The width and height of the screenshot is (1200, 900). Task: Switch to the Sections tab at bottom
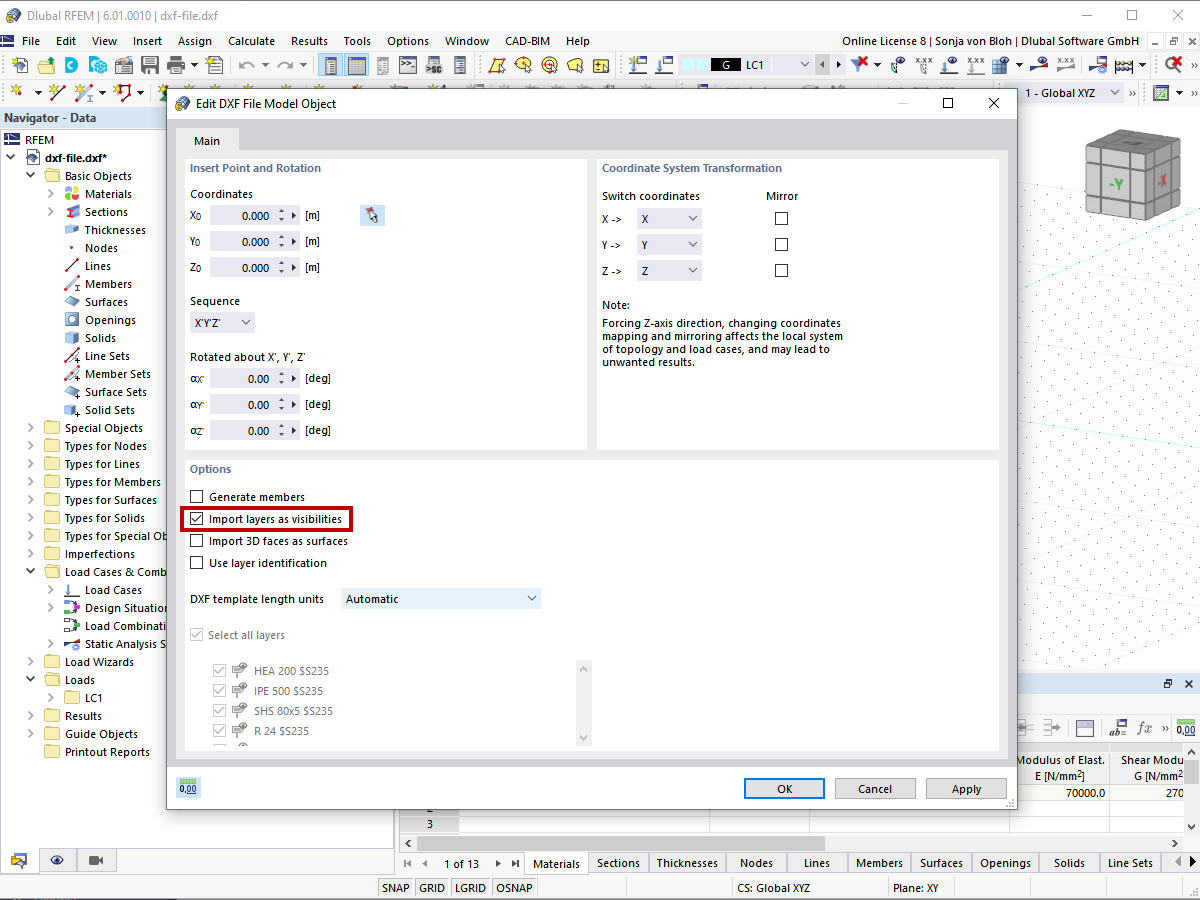618,862
